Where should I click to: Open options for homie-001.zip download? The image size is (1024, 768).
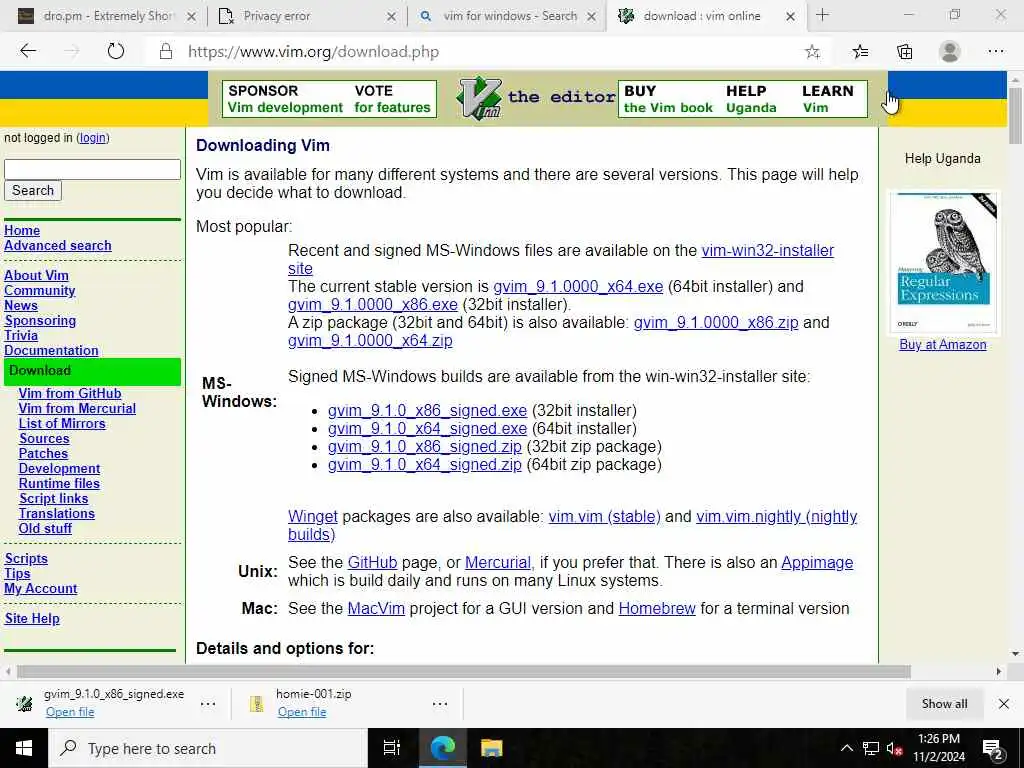[x=440, y=704]
